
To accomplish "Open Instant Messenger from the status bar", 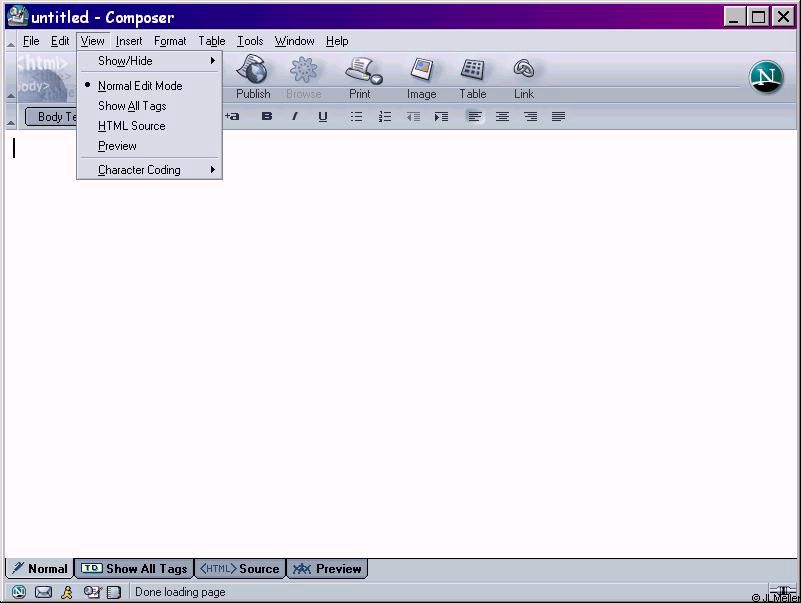I will (66, 592).
